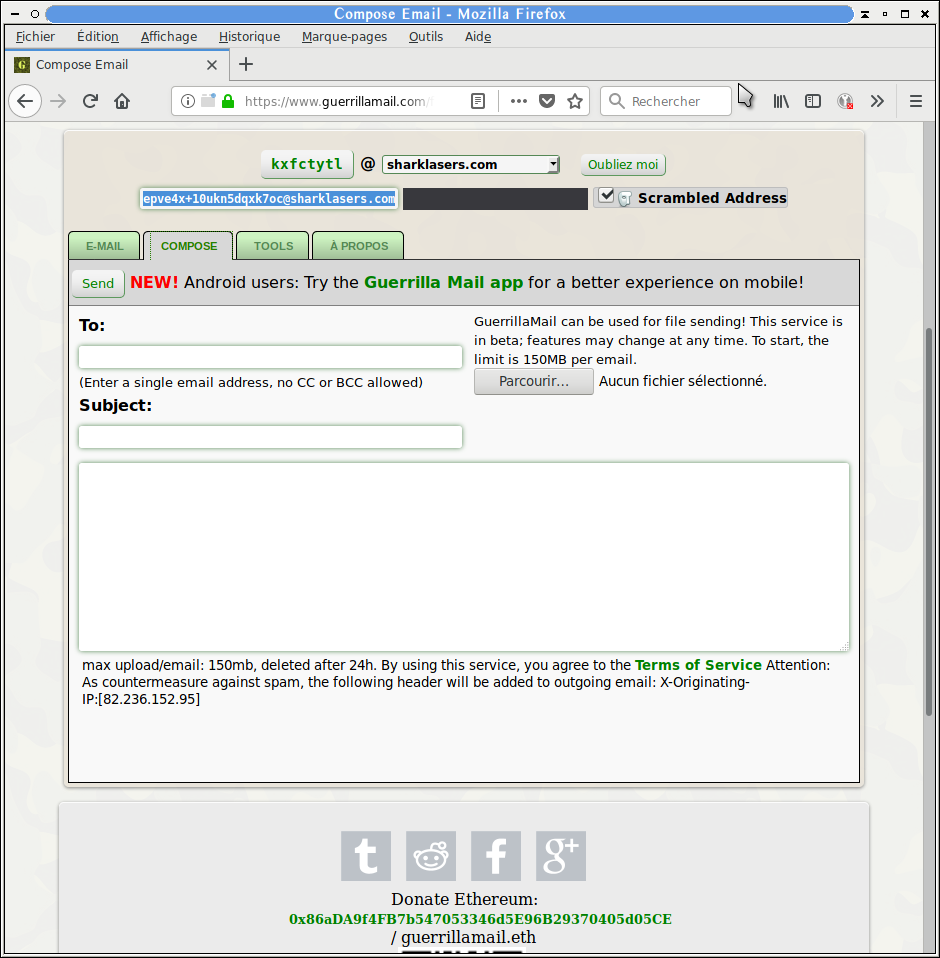Open the Library icon
This screenshot has height=958, width=940.
[x=781, y=101]
